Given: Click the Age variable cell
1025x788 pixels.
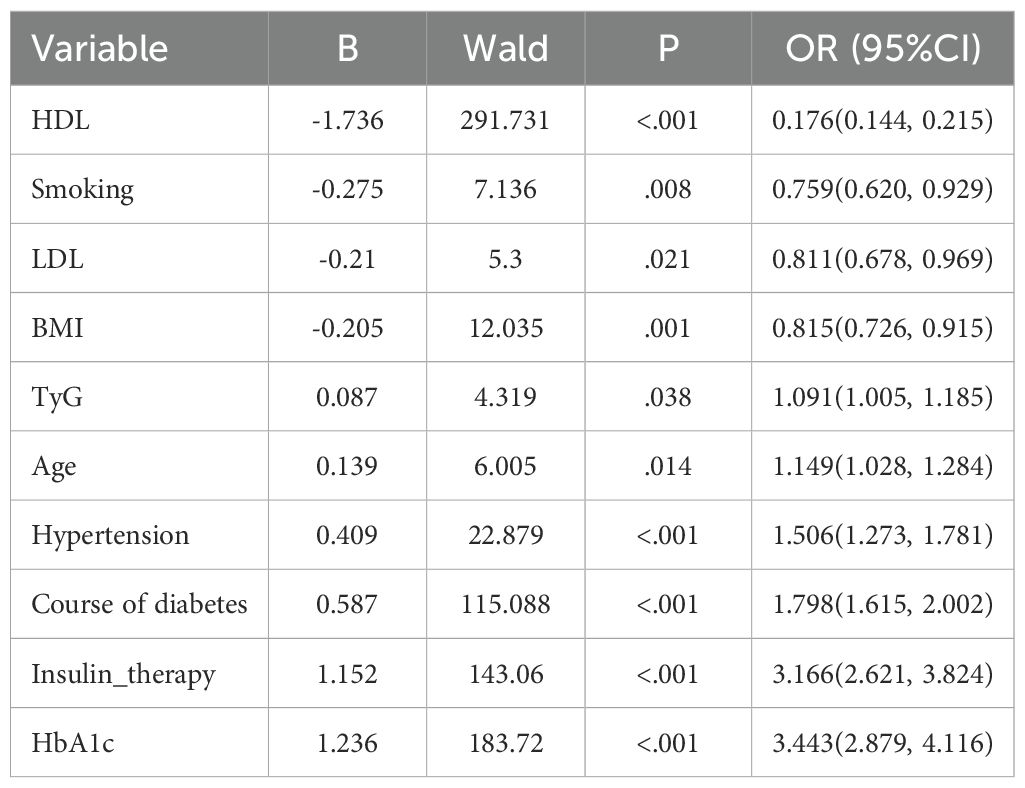Looking at the screenshot, I should (54, 466).
